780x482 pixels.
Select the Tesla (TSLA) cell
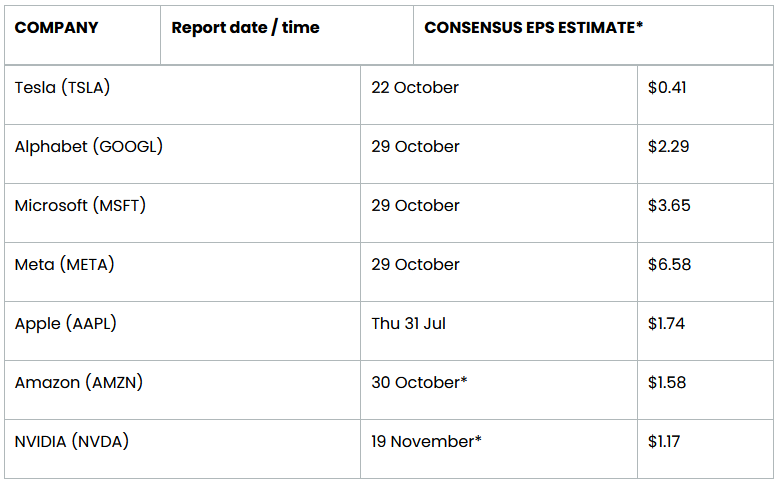tap(62, 88)
